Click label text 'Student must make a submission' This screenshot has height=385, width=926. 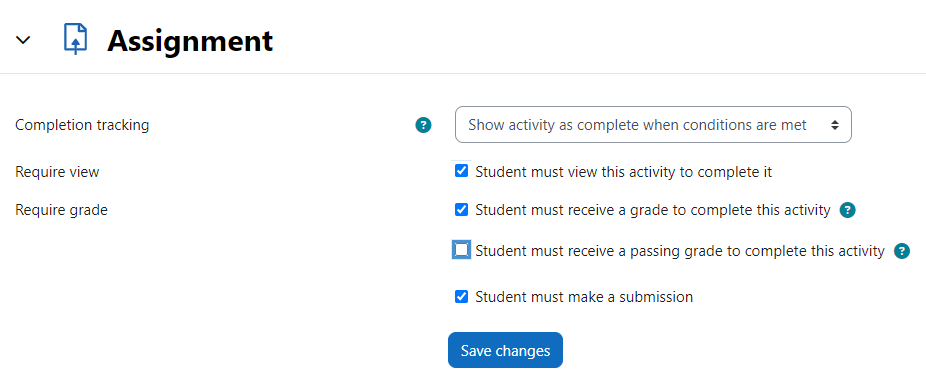tap(584, 296)
